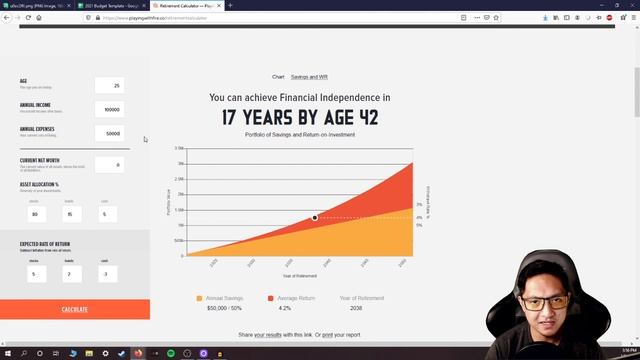Click the Age input field
The image size is (640, 360).
click(109, 86)
